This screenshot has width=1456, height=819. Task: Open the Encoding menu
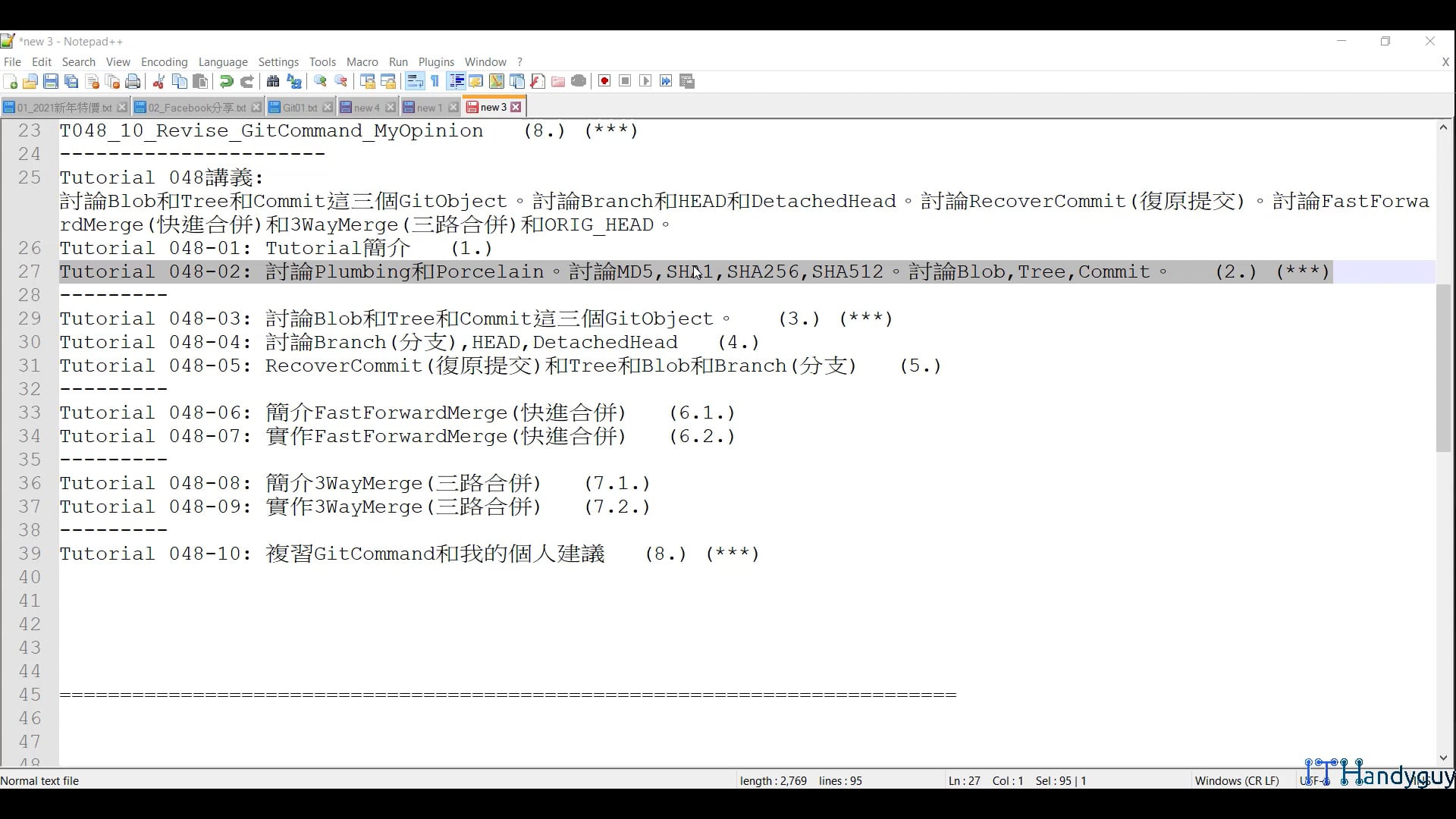[164, 62]
